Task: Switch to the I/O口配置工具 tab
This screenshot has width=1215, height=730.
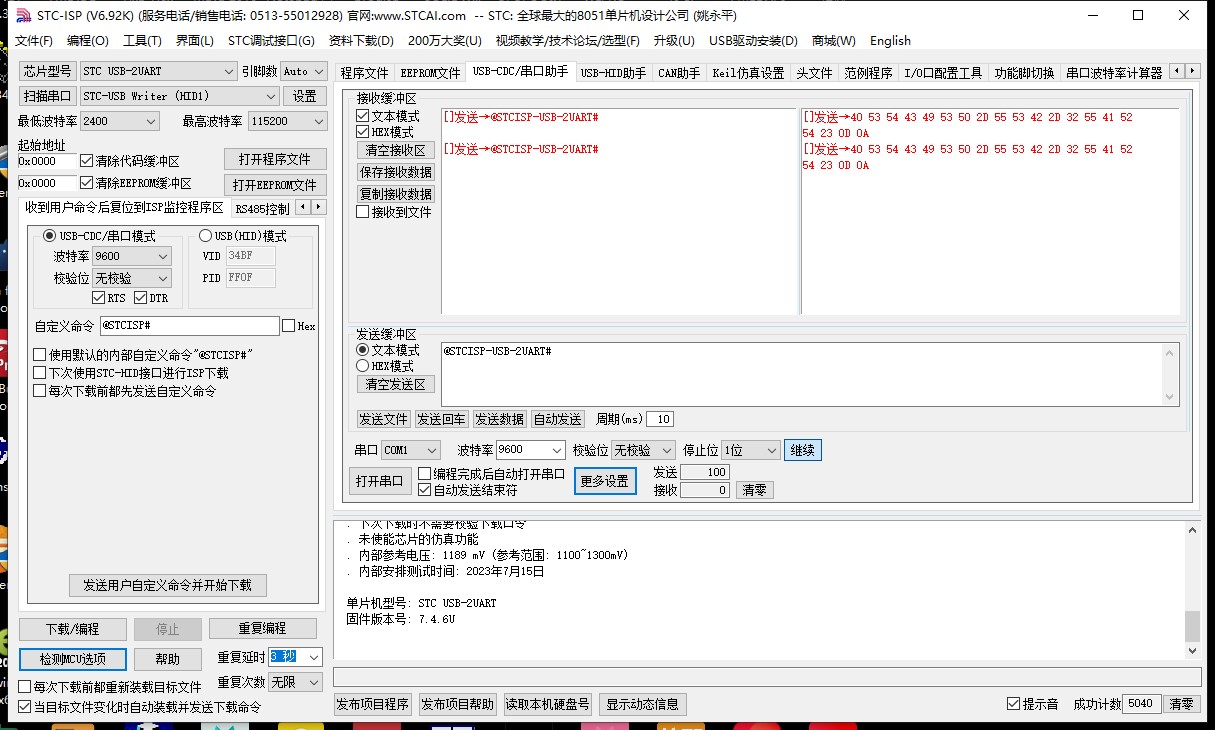Action: coord(943,73)
